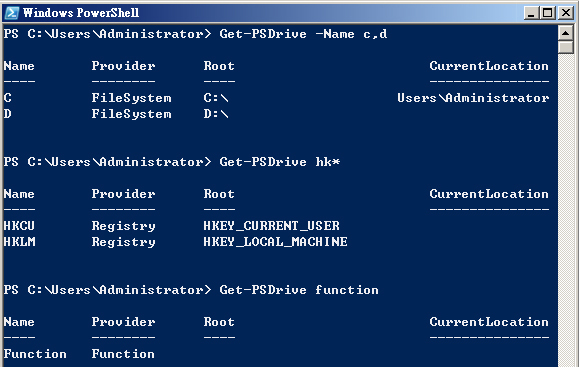The image size is (579, 367).
Task: Click the D:\ root value
Action: click(x=216, y=114)
